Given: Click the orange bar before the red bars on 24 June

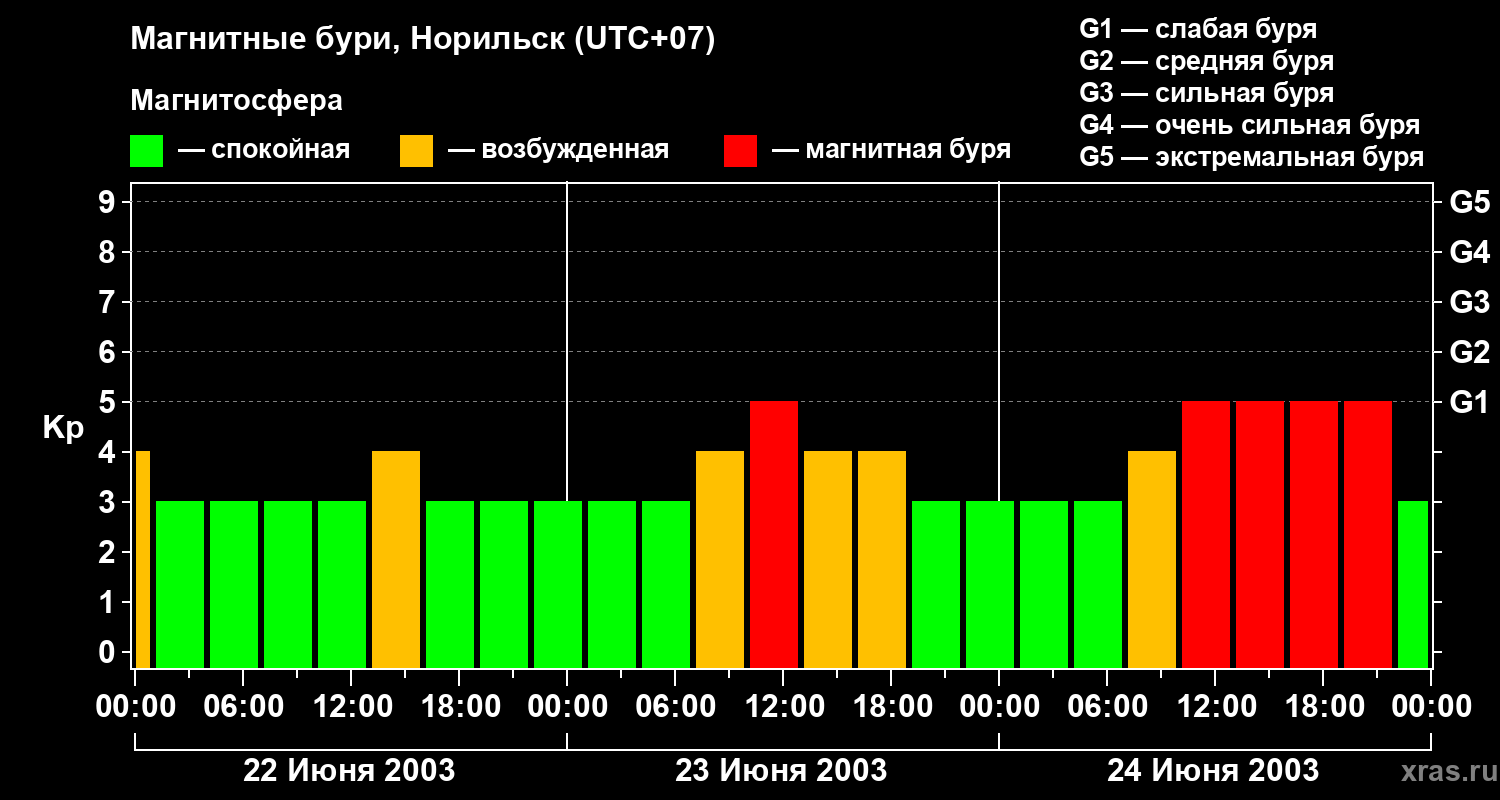Looking at the screenshot, I should pos(1152,559).
